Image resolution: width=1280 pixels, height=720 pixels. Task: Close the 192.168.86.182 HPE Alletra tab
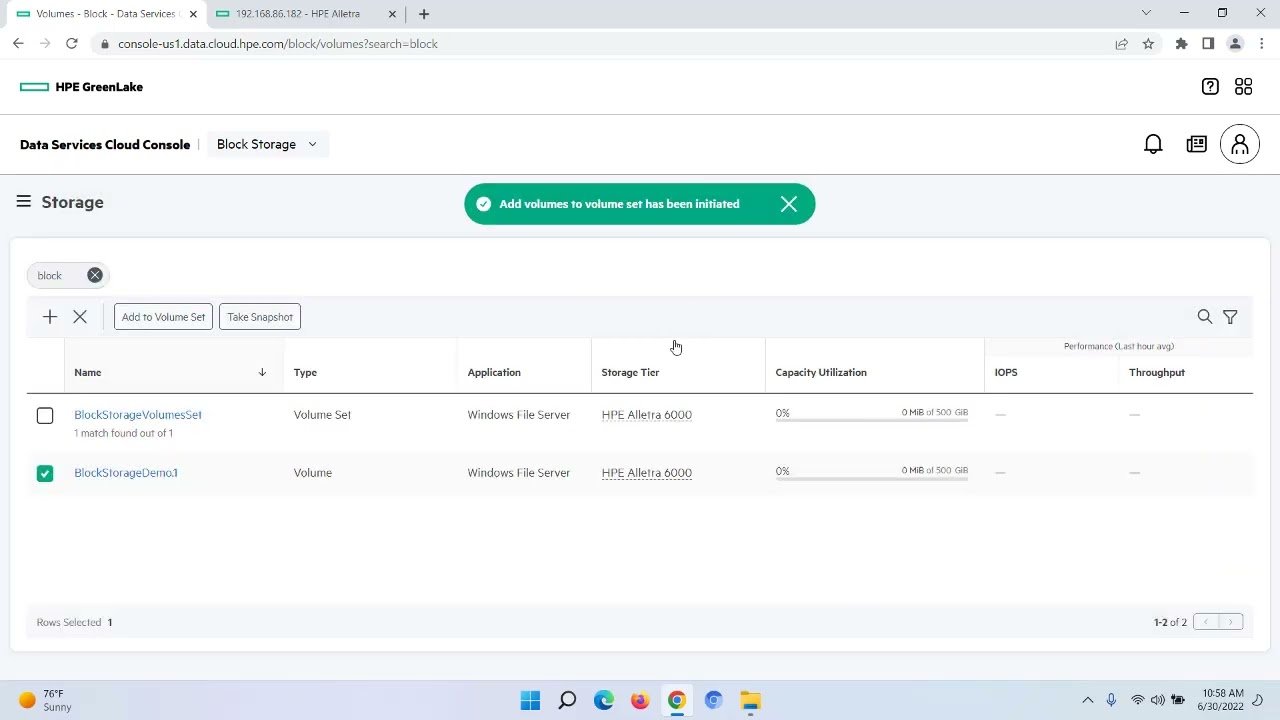click(392, 14)
